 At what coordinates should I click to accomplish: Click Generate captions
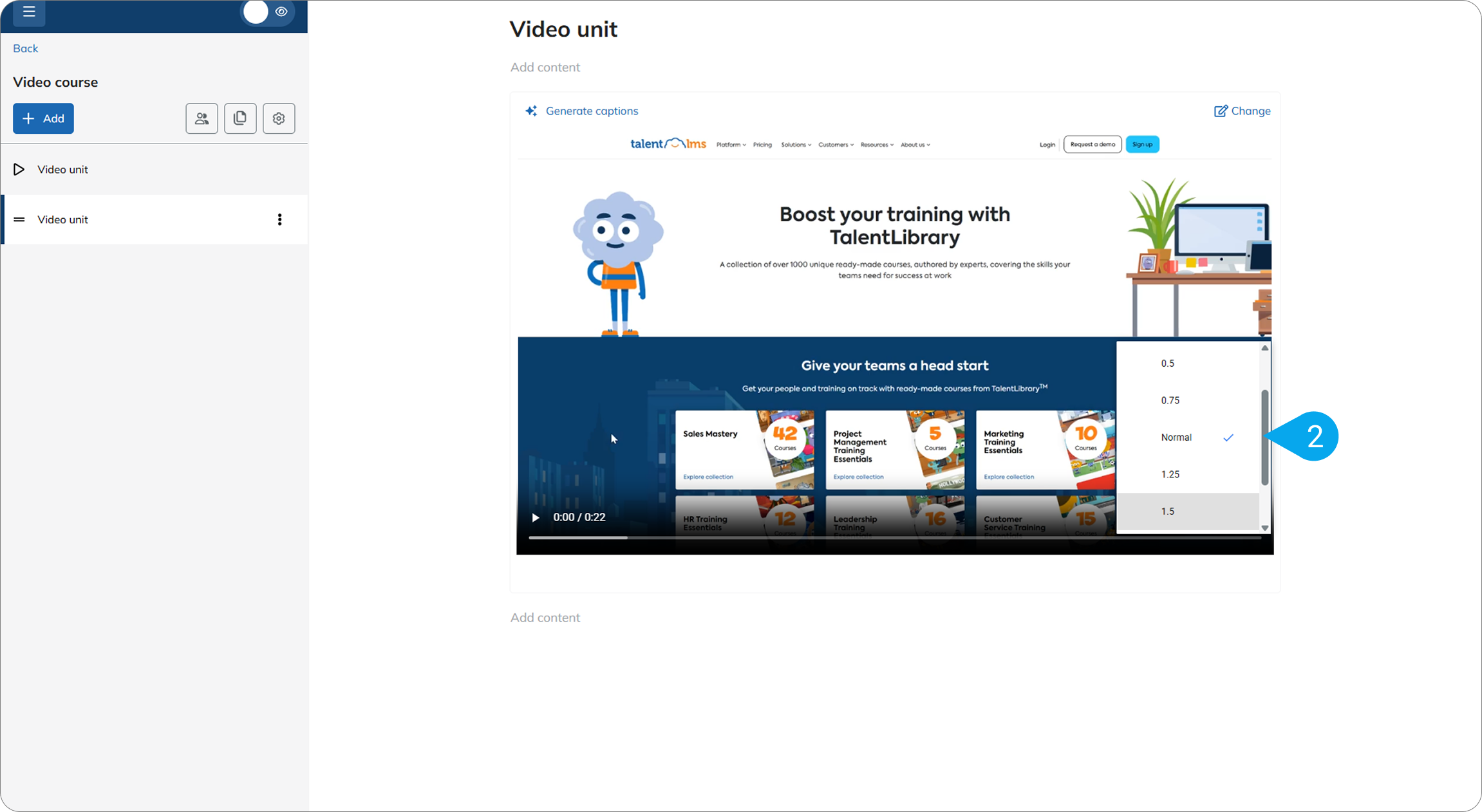tap(592, 111)
